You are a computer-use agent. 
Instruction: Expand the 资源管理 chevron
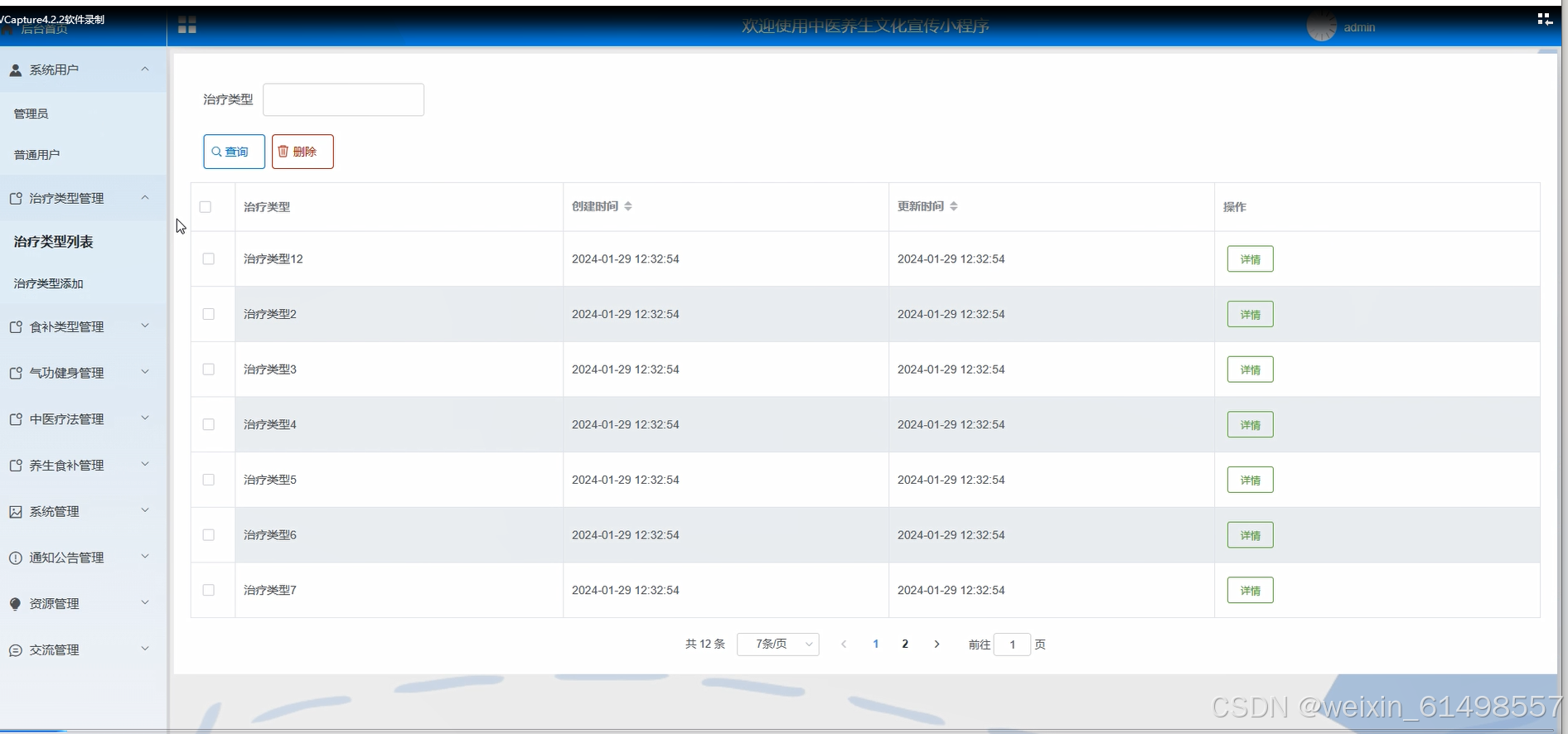tap(145, 602)
